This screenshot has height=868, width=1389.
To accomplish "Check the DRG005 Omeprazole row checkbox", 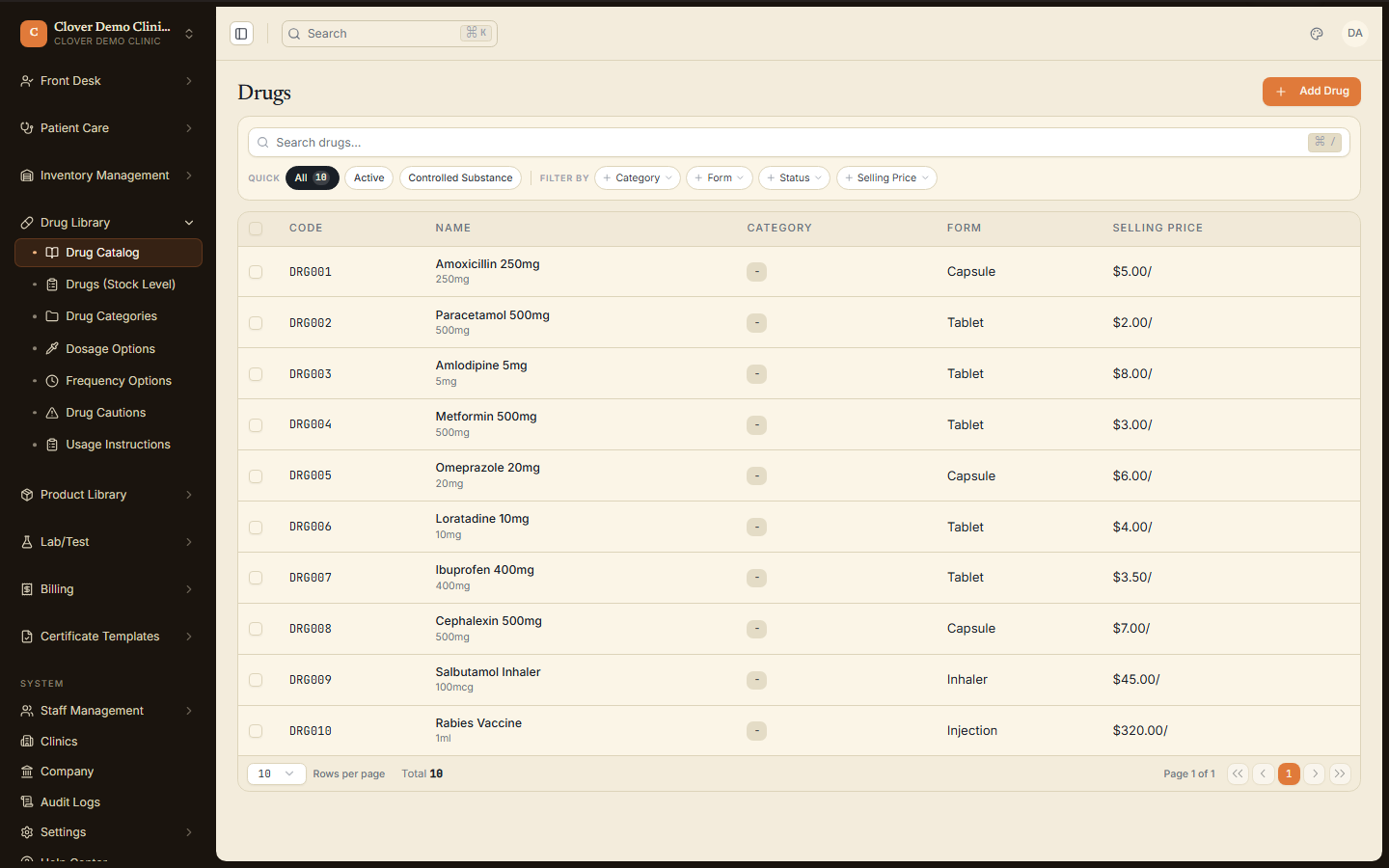I will click(256, 476).
